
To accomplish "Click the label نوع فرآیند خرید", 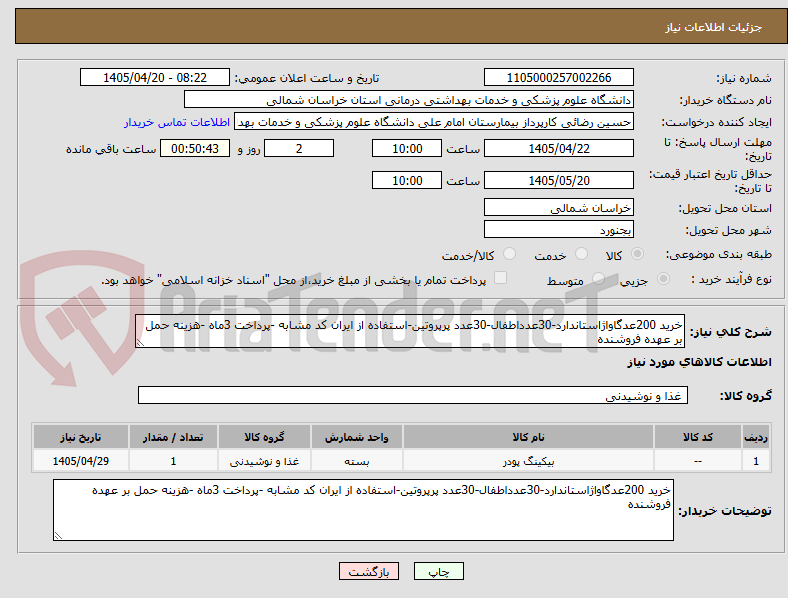I will point(732,279).
